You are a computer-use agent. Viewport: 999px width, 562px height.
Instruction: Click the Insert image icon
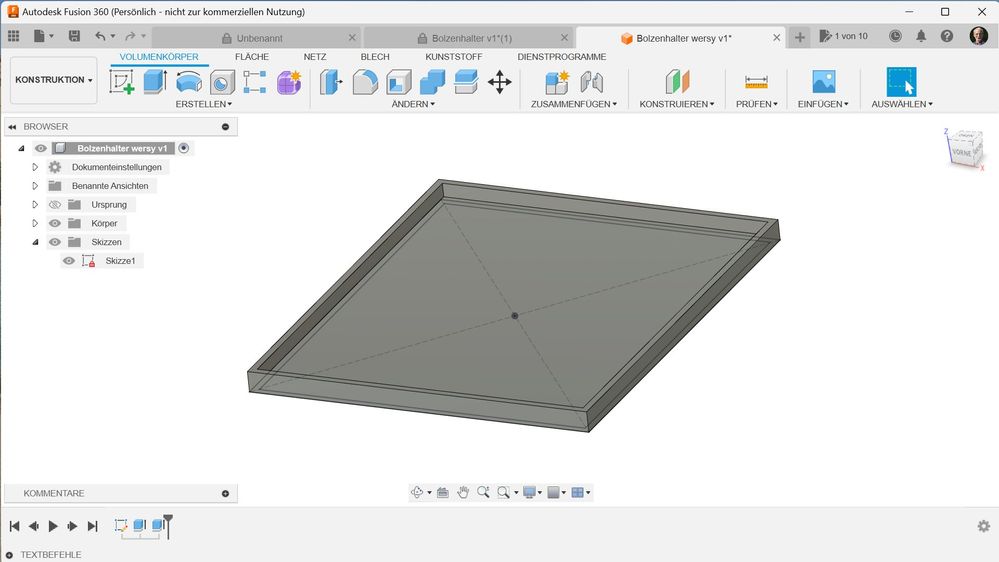[824, 82]
